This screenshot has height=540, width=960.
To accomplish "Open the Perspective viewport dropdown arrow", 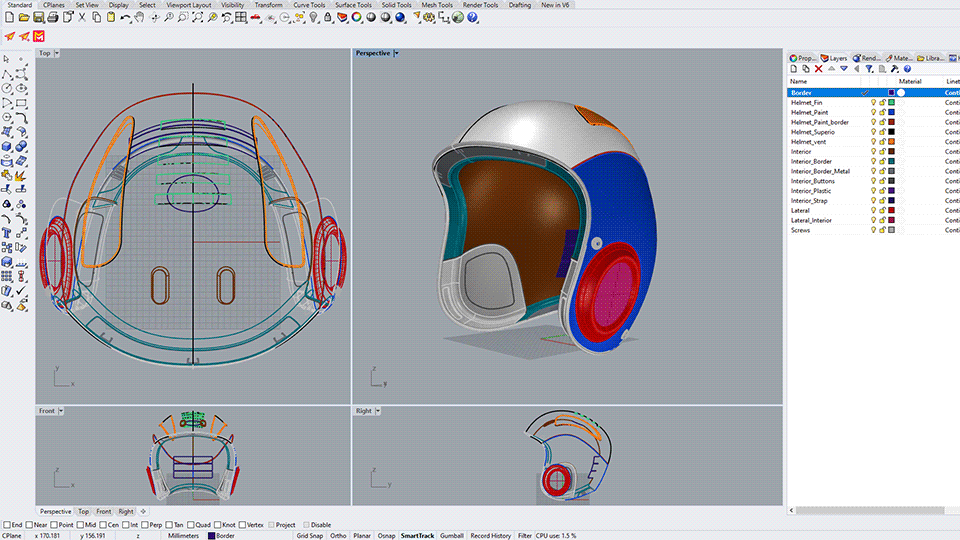I will (396, 53).
